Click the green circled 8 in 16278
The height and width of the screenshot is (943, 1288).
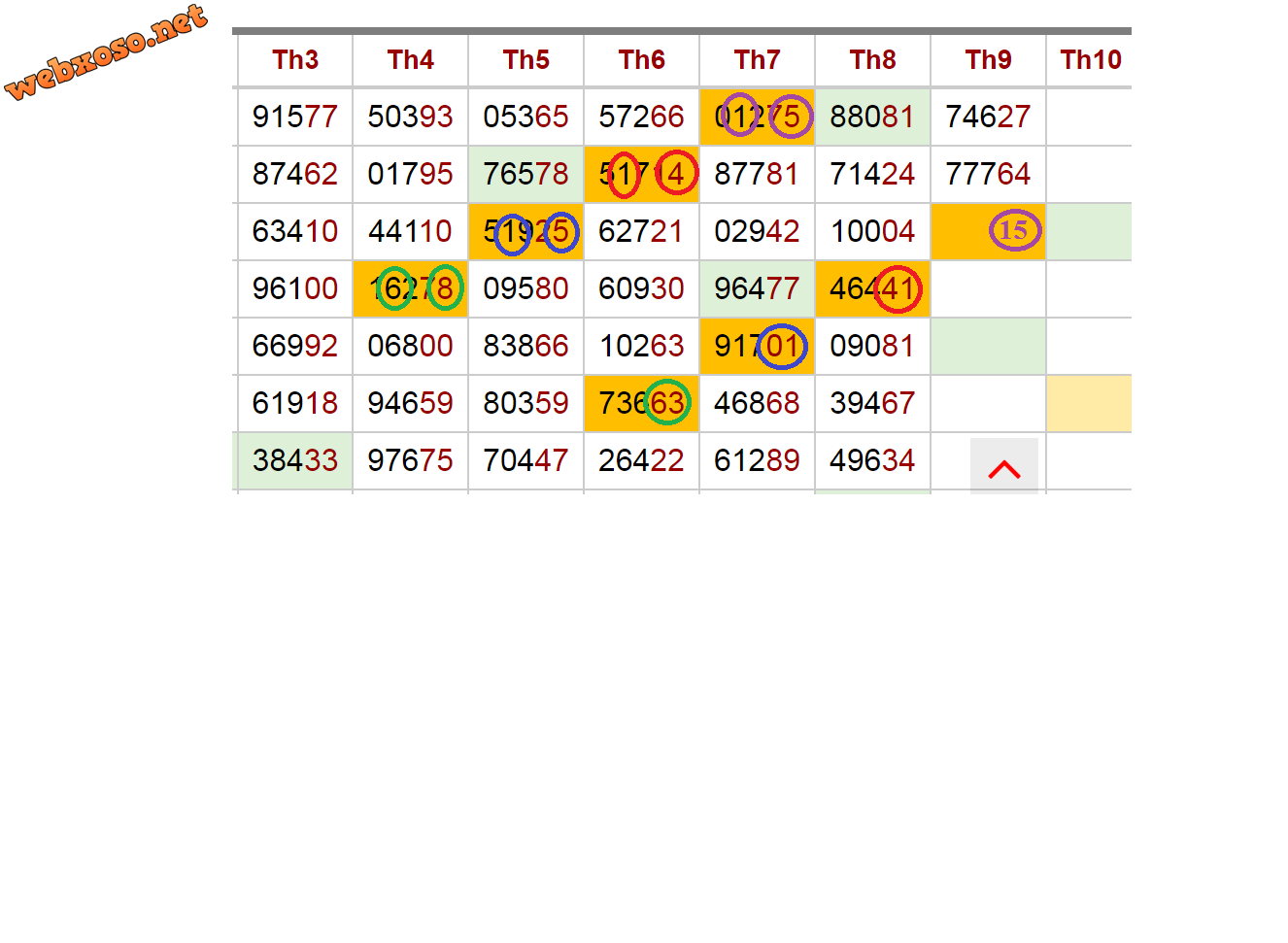click(x=445, y=287)
